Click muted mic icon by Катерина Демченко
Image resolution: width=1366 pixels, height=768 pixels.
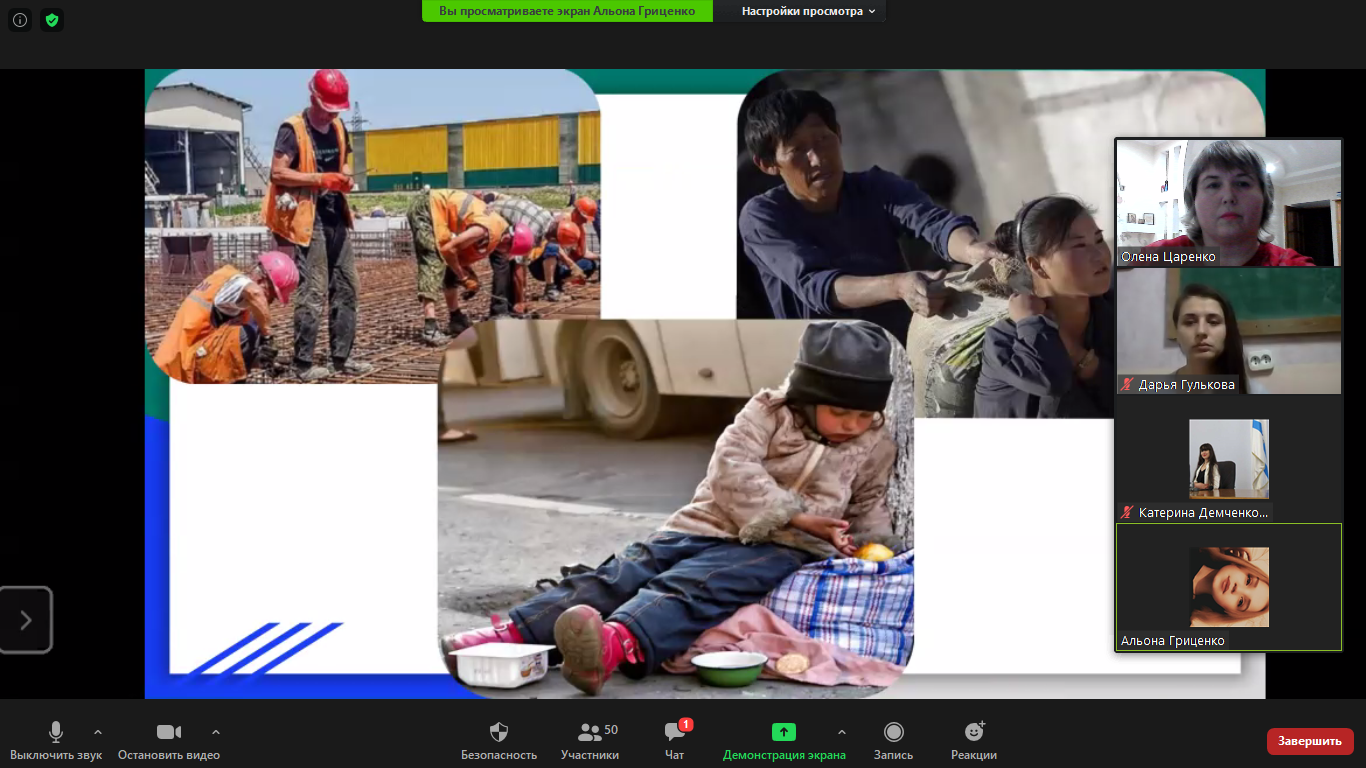coord(1128,512)
